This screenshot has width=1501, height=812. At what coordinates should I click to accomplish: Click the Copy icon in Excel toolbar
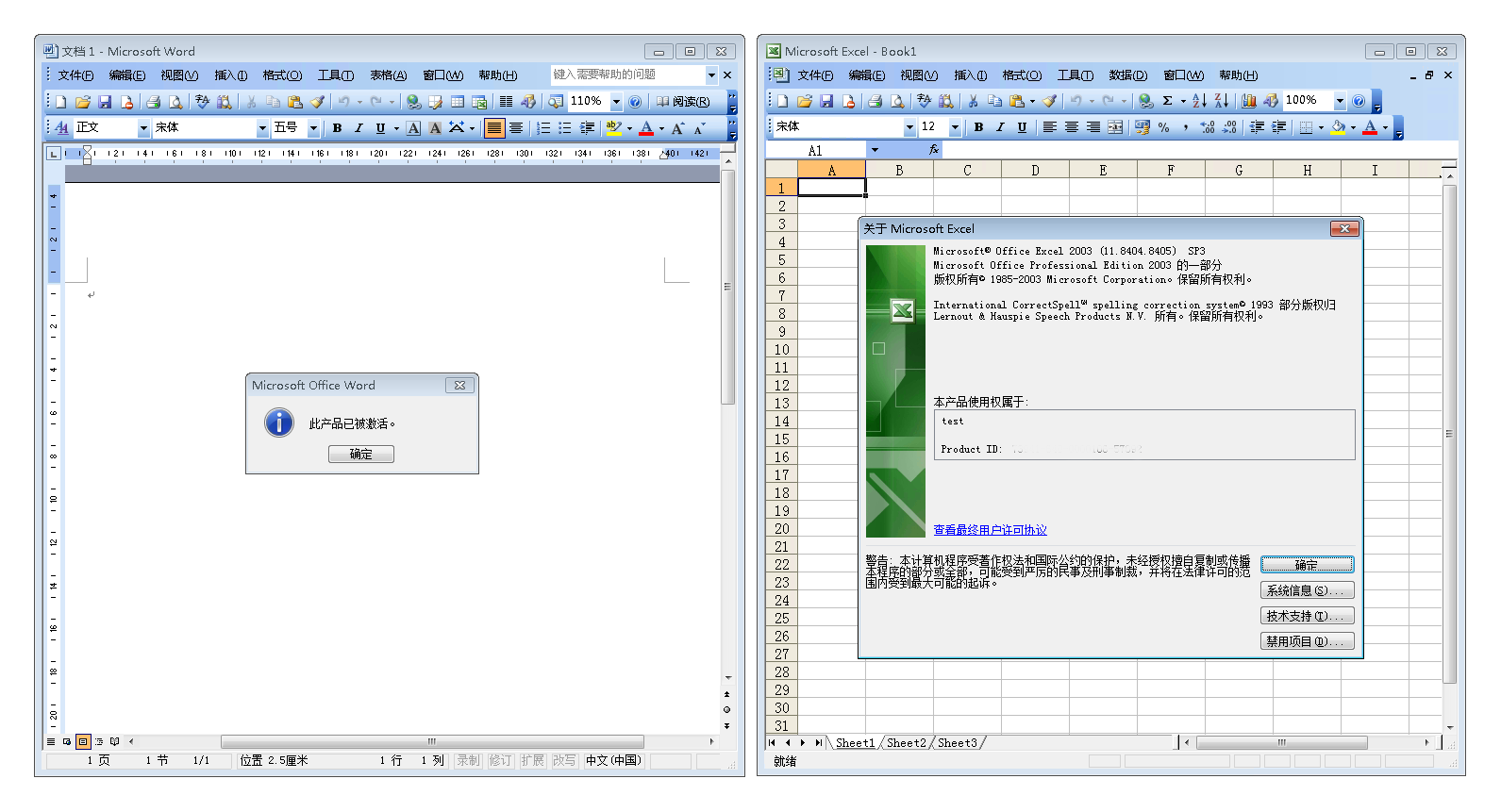[994, 101]
